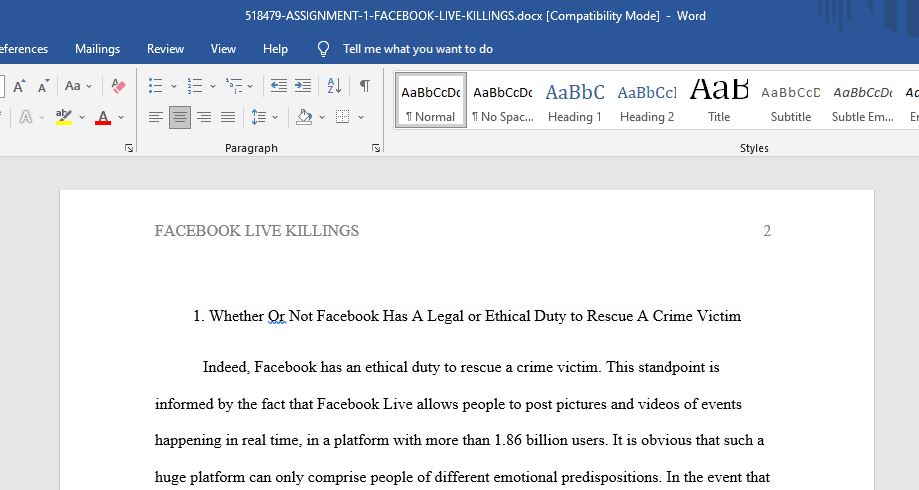Click the word 'Indeed' in the first paragraph
This screenshot has height=490, width=919.
(227, 368)
